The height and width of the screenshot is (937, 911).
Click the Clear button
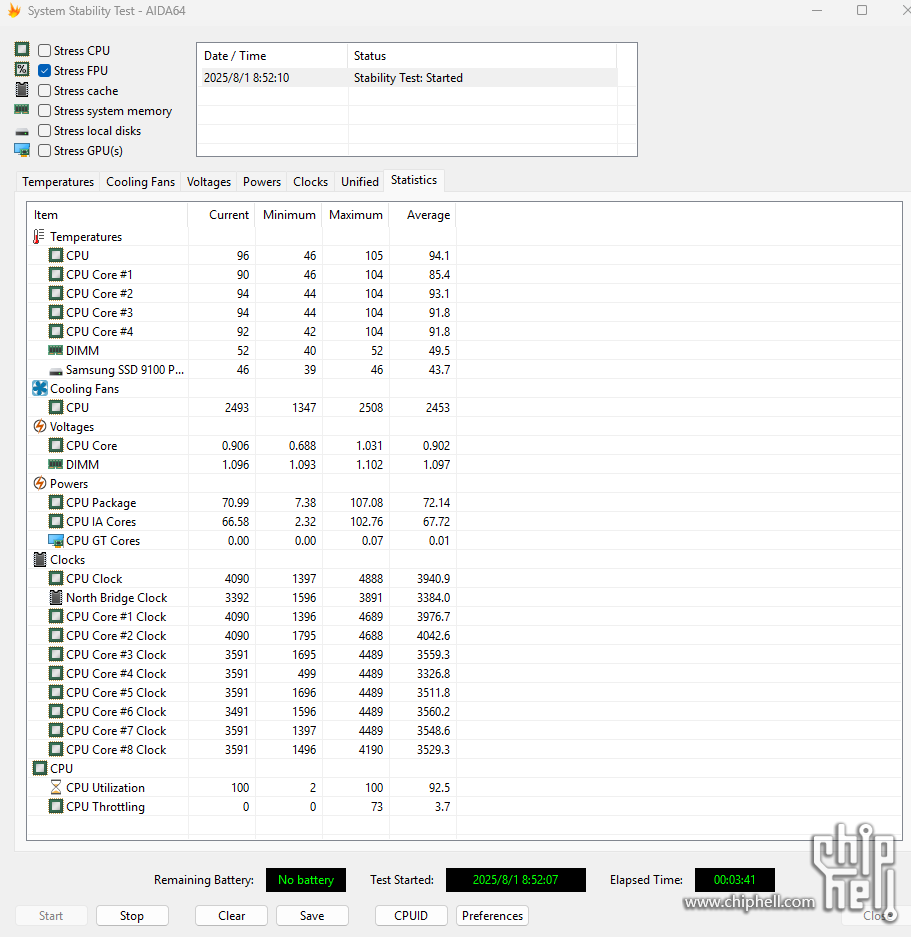tap(231, 915)
